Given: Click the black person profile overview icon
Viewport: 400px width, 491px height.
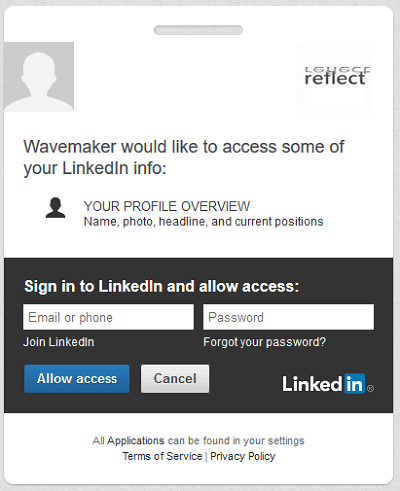Looking at the screenshot, I should tap(55, 208).
